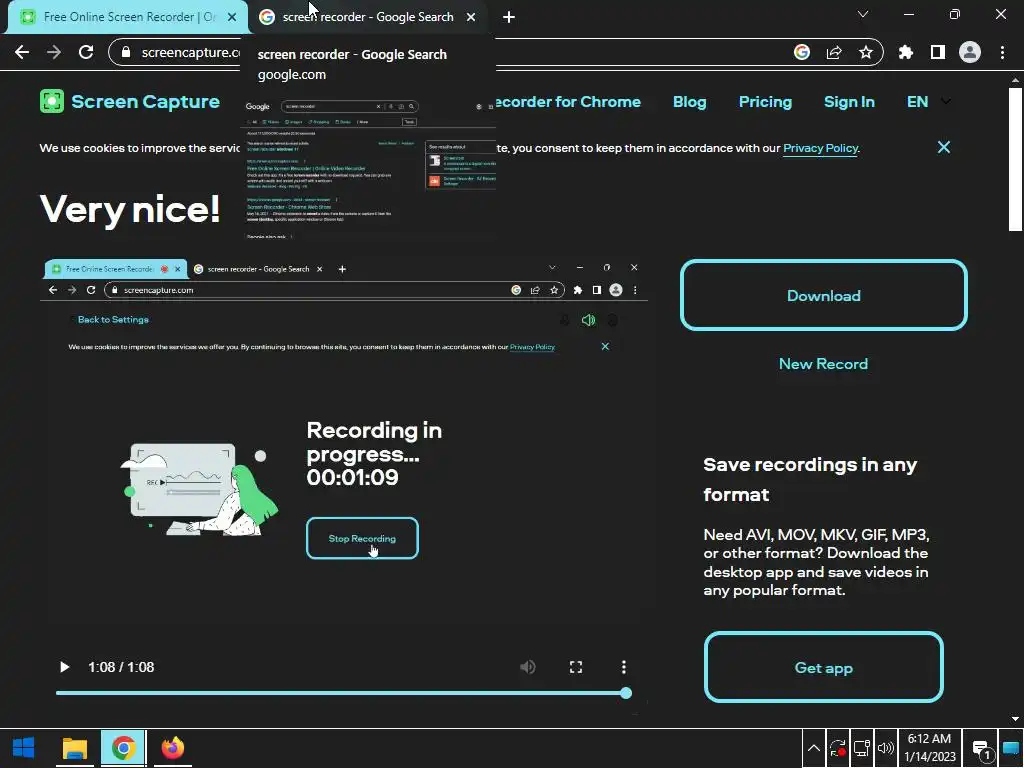Open the Windows Start menu
Image resolution: width=1024 pixels, height=768 pixels.
click(24, 748)
